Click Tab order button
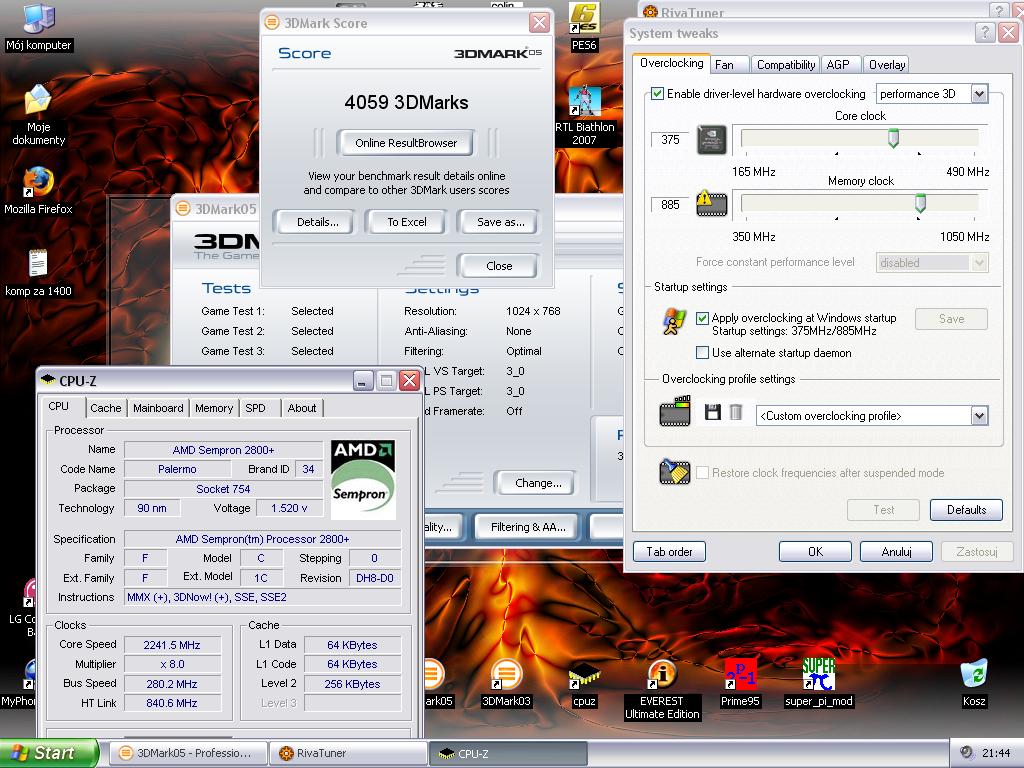The height and width of the screenshot is (768, 1024). (669, 552)
